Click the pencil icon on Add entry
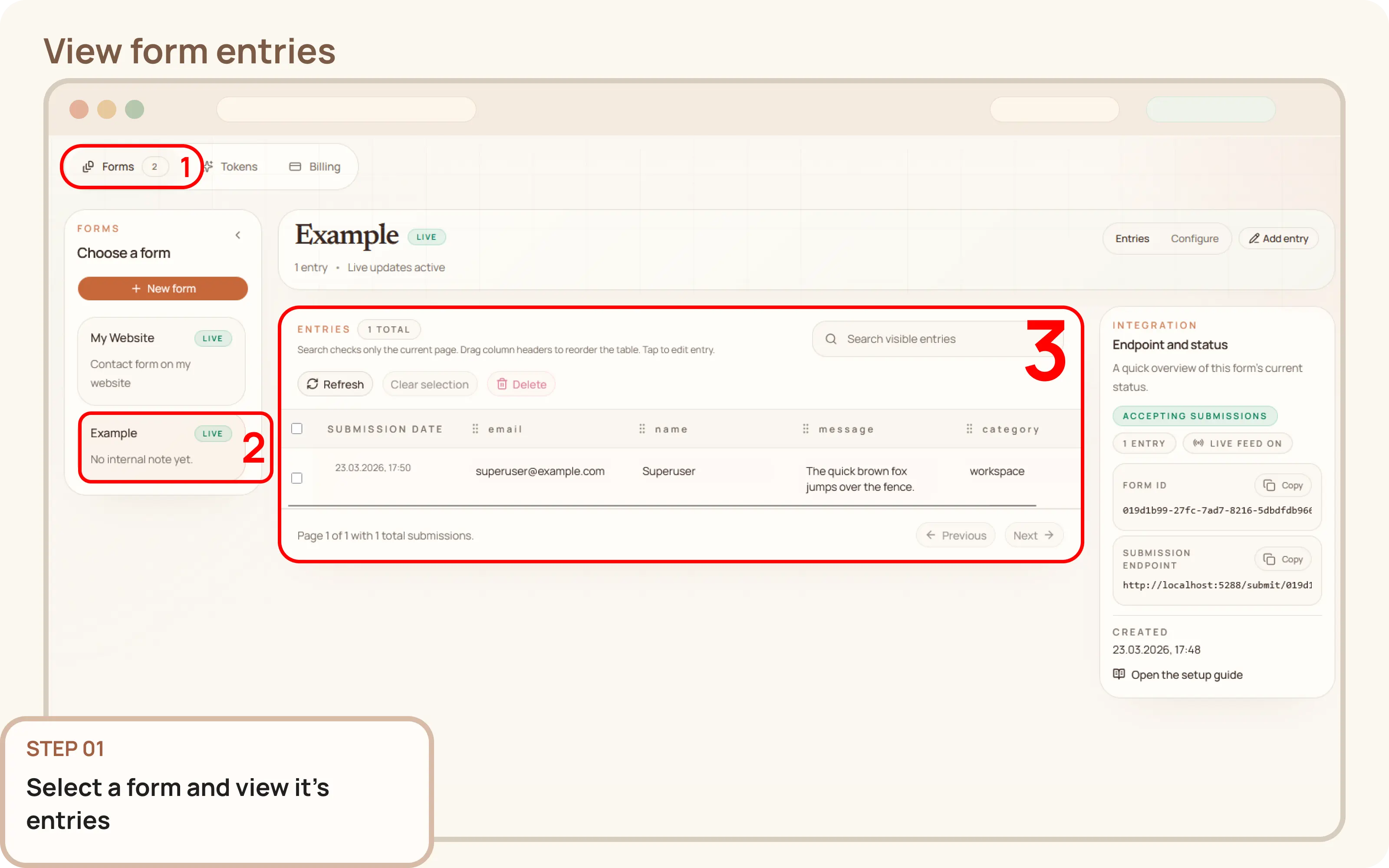 pos(1255,238)
